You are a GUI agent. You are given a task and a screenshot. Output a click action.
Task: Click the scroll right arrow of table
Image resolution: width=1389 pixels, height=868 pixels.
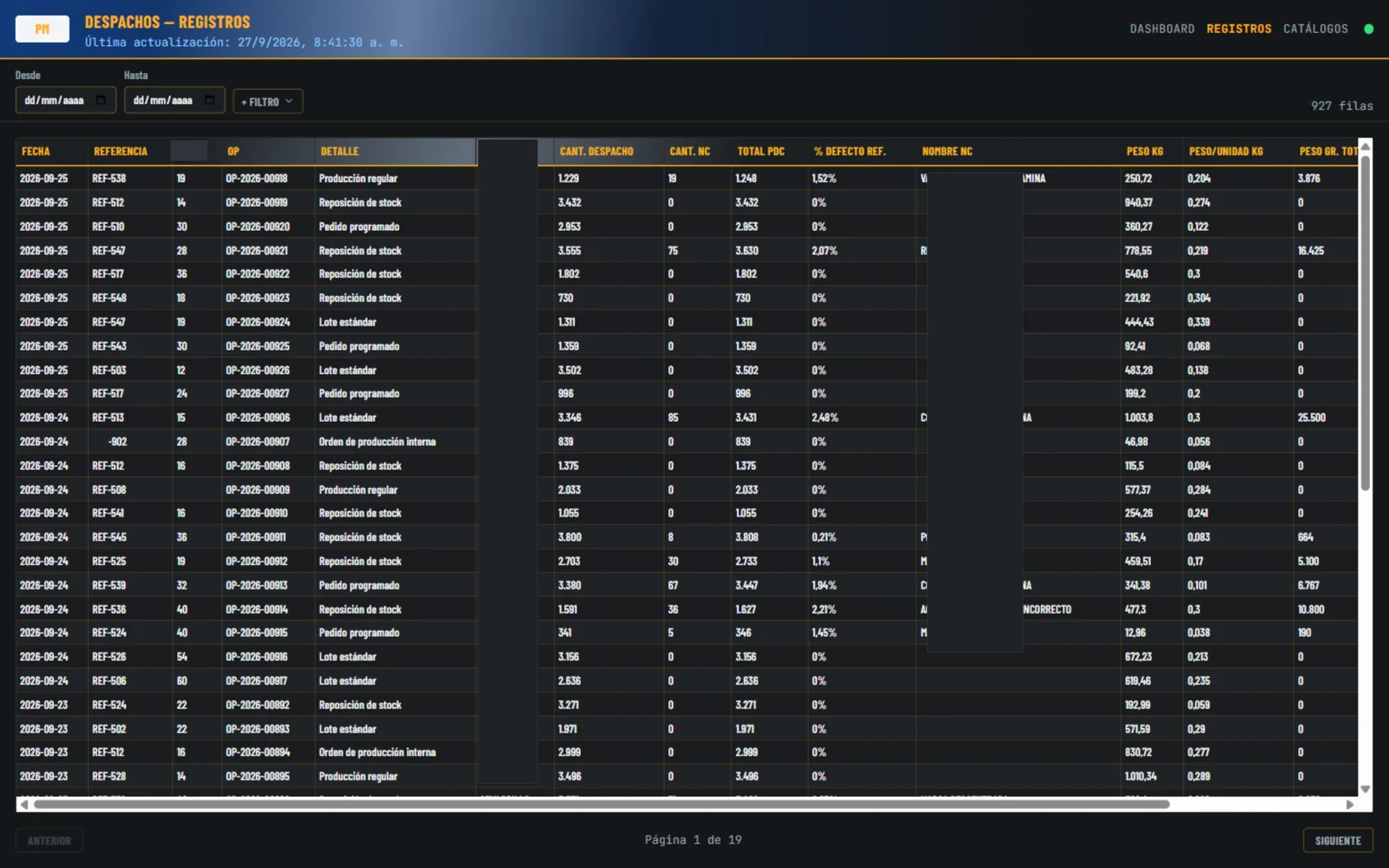click(1350, 805)
